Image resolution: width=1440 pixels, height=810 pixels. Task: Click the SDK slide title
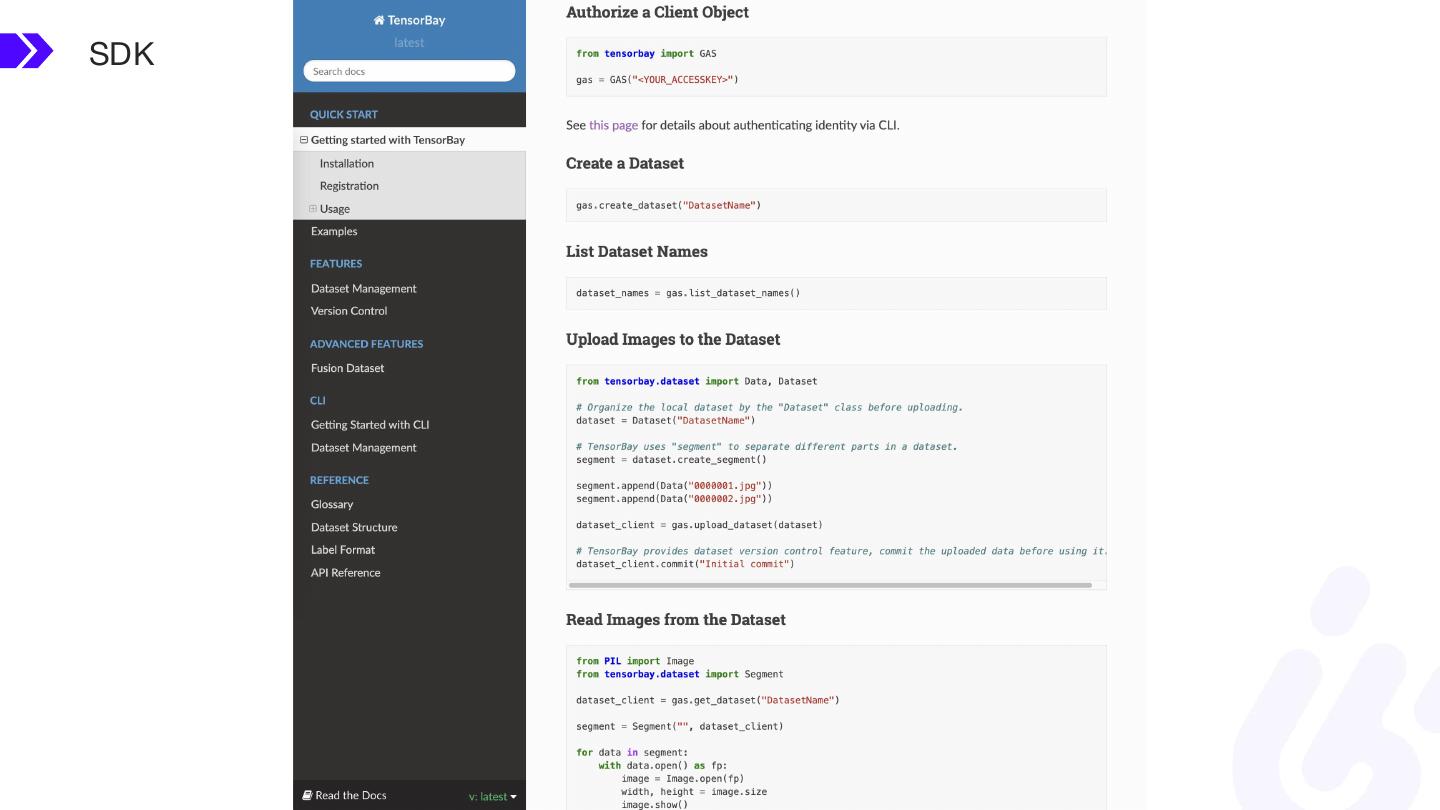[121, 53]
